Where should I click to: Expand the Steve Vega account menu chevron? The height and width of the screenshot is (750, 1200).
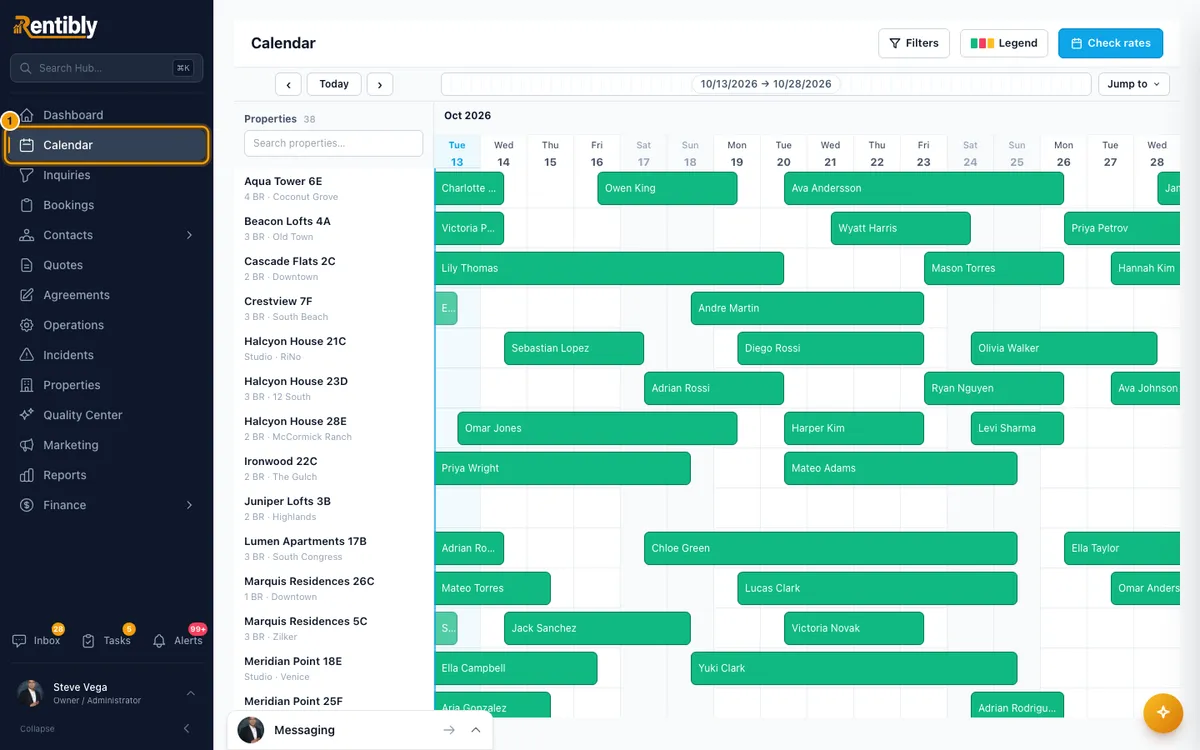190,693
